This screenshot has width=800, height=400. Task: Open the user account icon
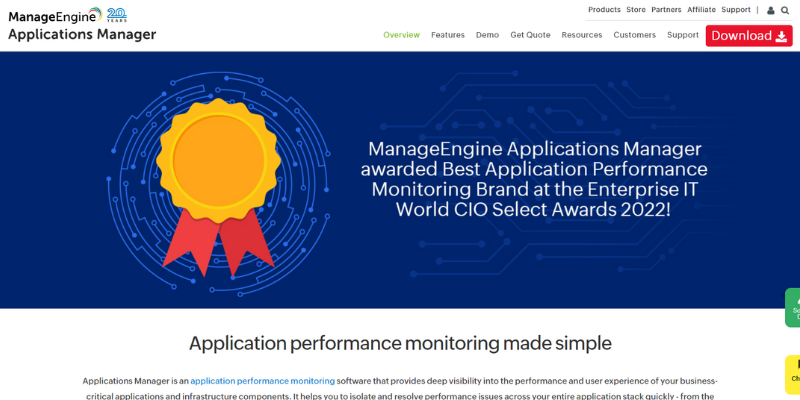coord(770,10)
